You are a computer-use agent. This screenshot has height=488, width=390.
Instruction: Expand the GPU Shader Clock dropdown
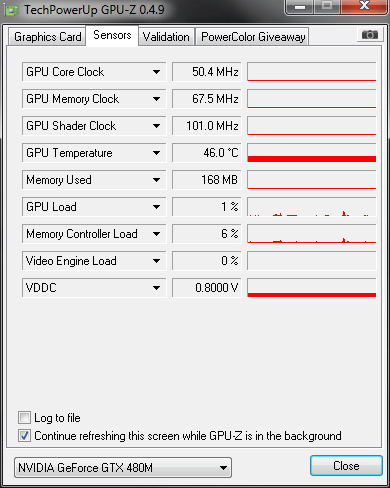click(156, 126)
